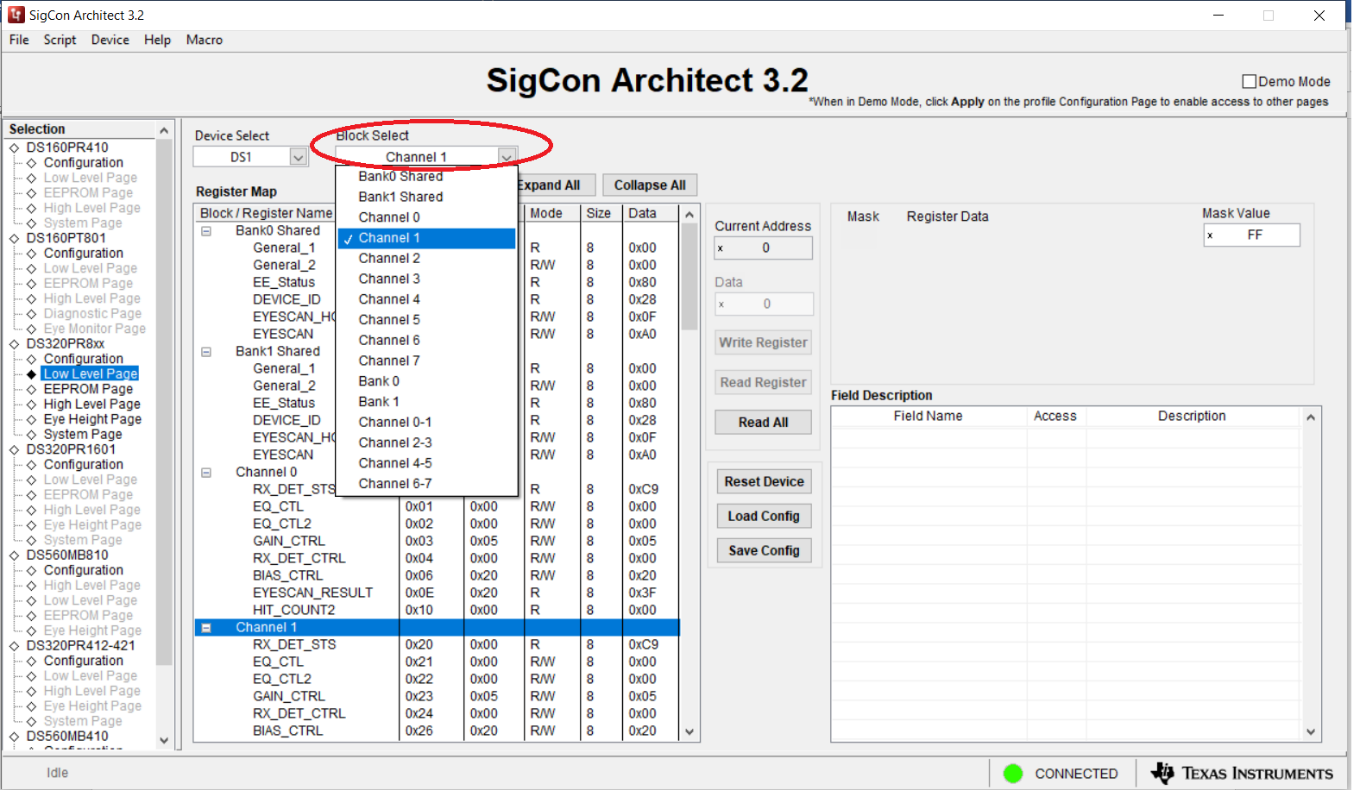The width and height of the screenshot is (1352, 793).
Task: Pick Channel 0-1 from the block list
Action: coord(427,422)
